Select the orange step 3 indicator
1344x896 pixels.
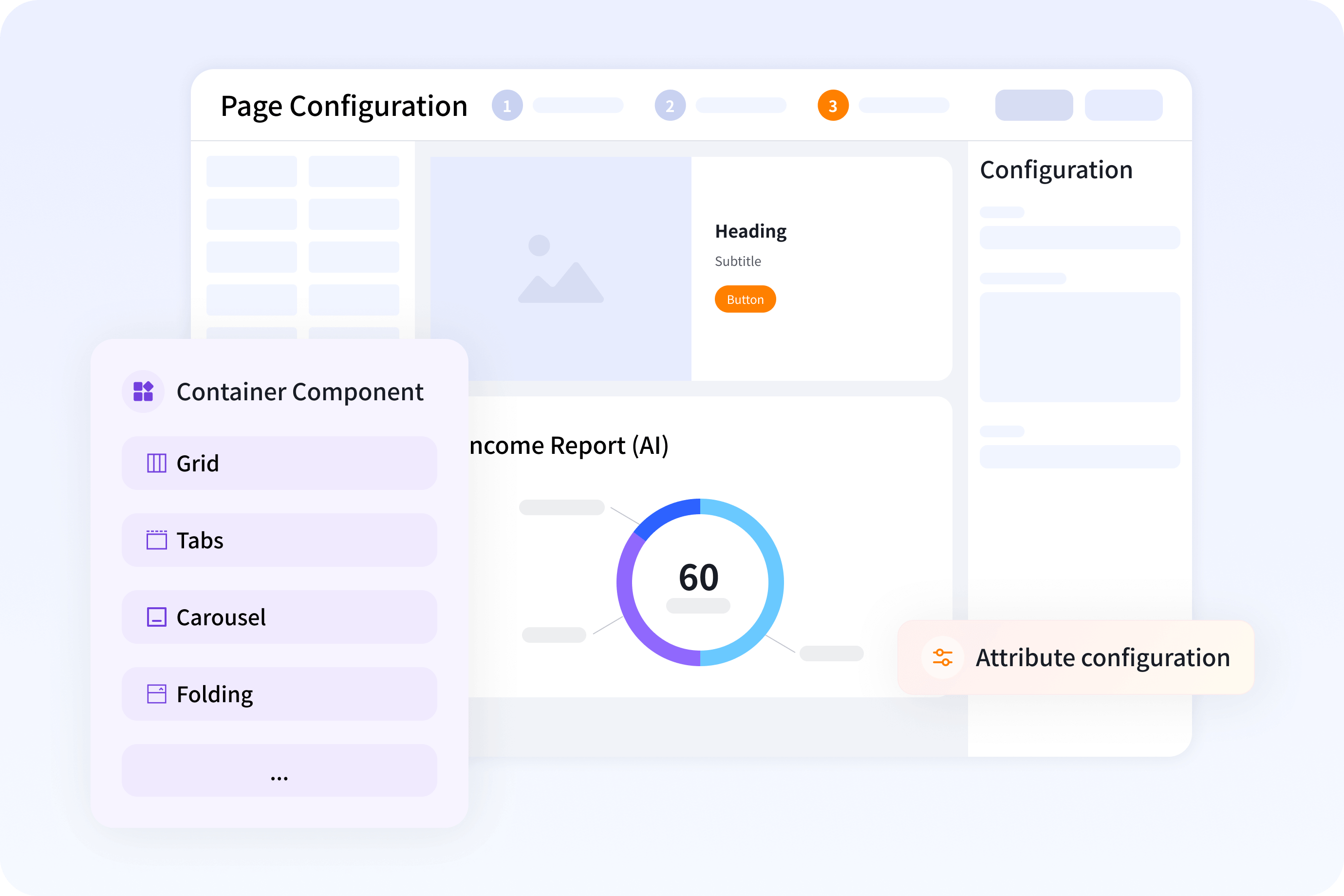point(833,105)
